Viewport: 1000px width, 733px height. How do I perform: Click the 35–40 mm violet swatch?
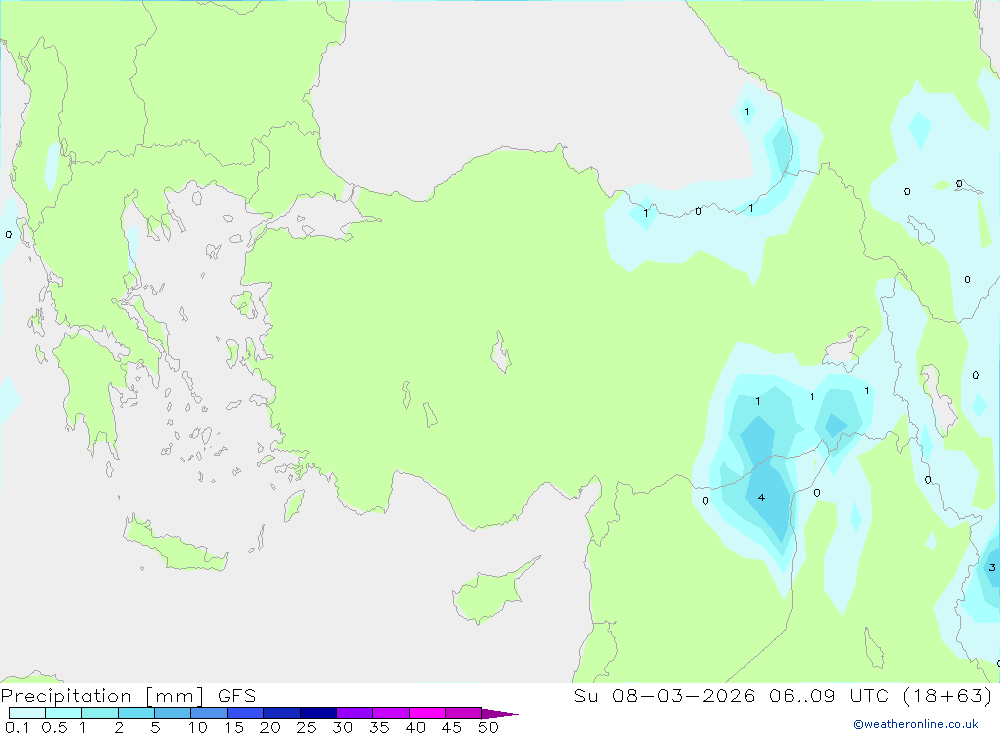pyautogui.click(x=390, y=713)
